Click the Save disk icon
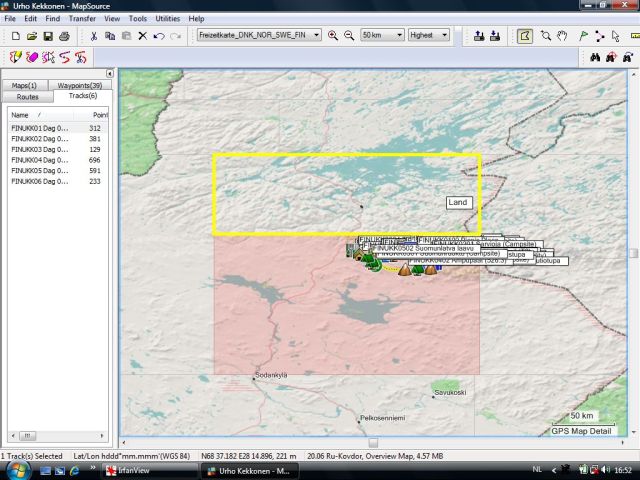The image size is (640, 480). [47, 36]
